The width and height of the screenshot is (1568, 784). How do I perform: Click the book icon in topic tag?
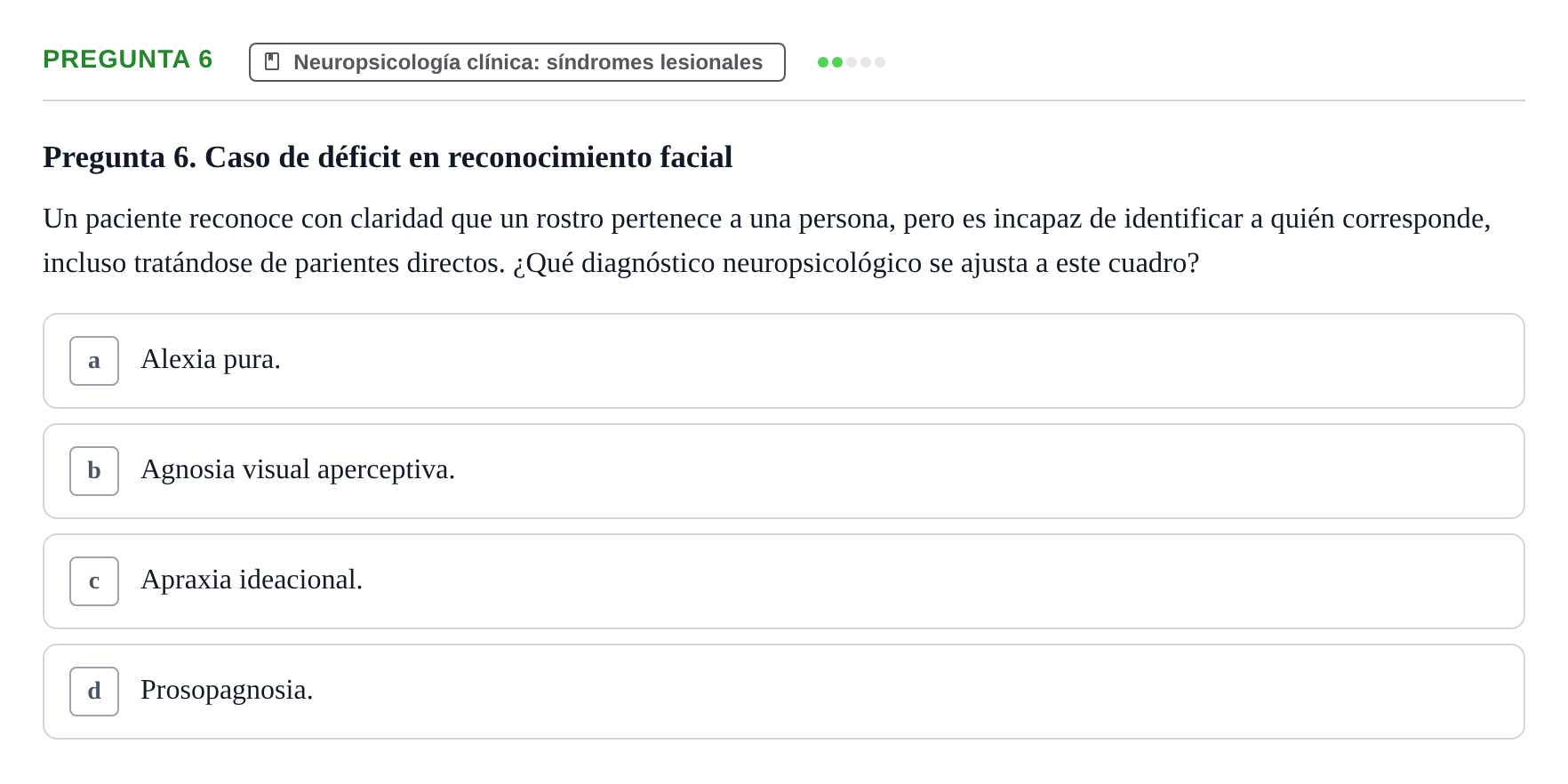272,61
